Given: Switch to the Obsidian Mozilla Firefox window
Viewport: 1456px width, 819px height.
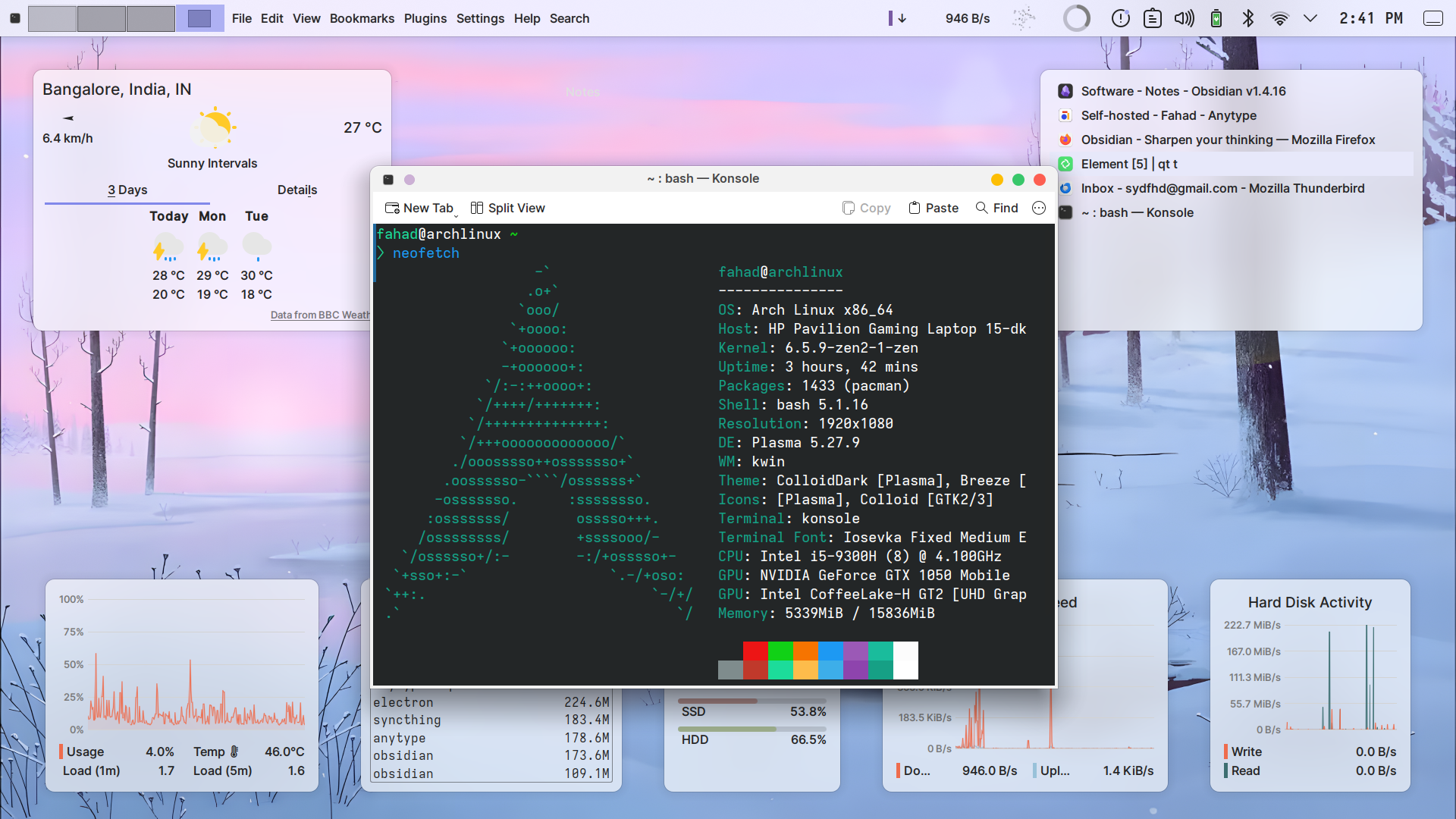Looking at the screenshot, I should [1235, 140].
